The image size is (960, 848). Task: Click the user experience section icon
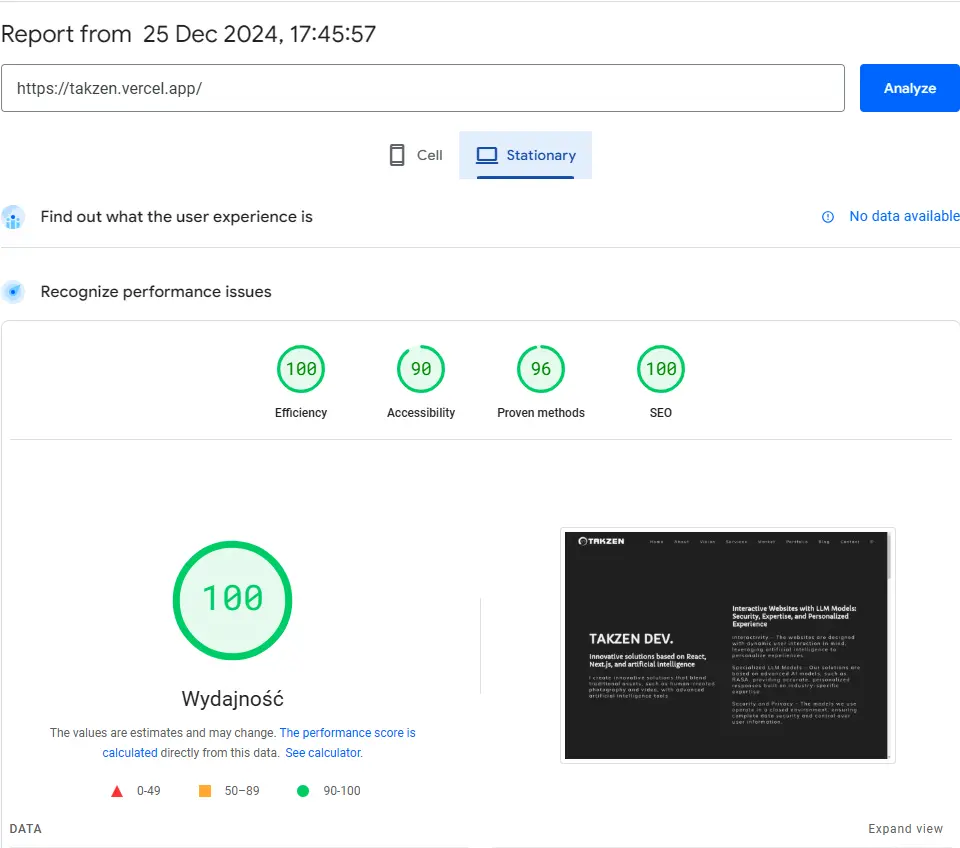point(13,217)
